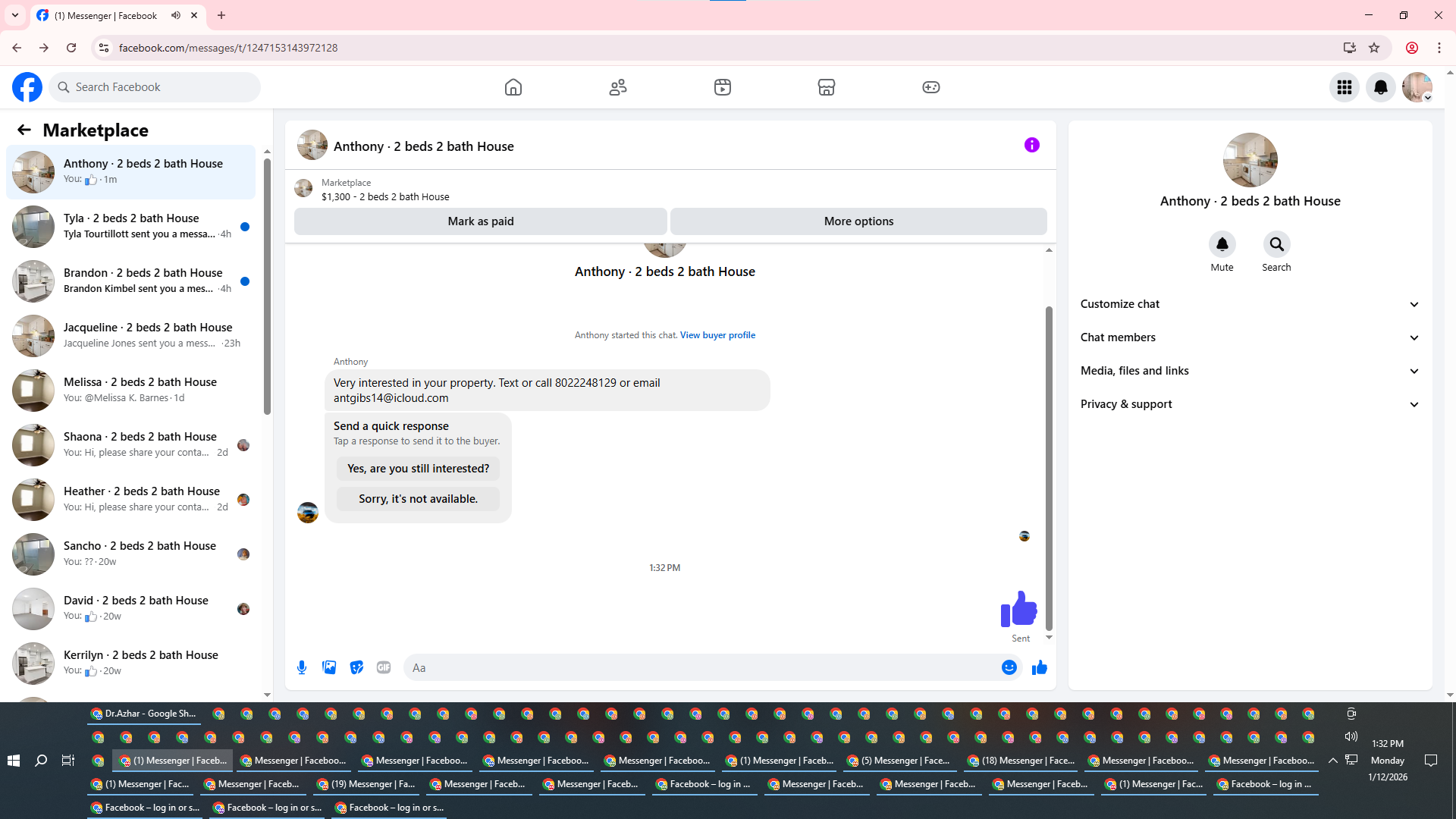Click the chat messages vertical scrollbar
1456x819 pixels.
pos(1049,466)
